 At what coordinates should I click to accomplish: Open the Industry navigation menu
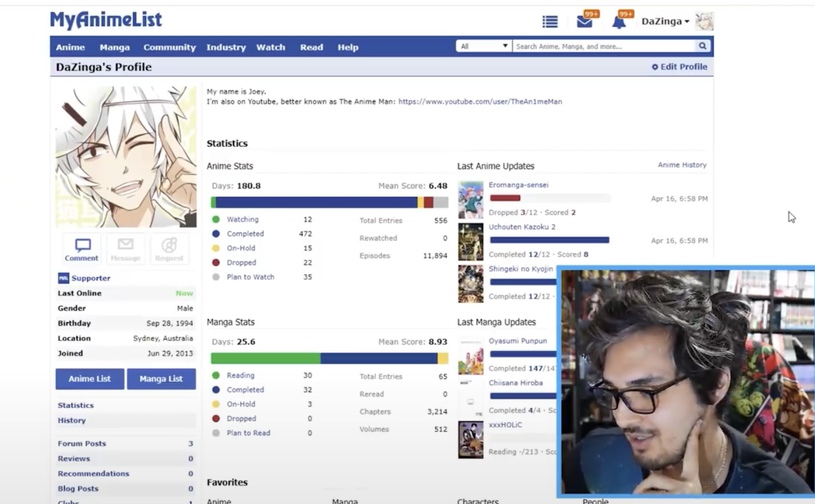click(226, 47)
